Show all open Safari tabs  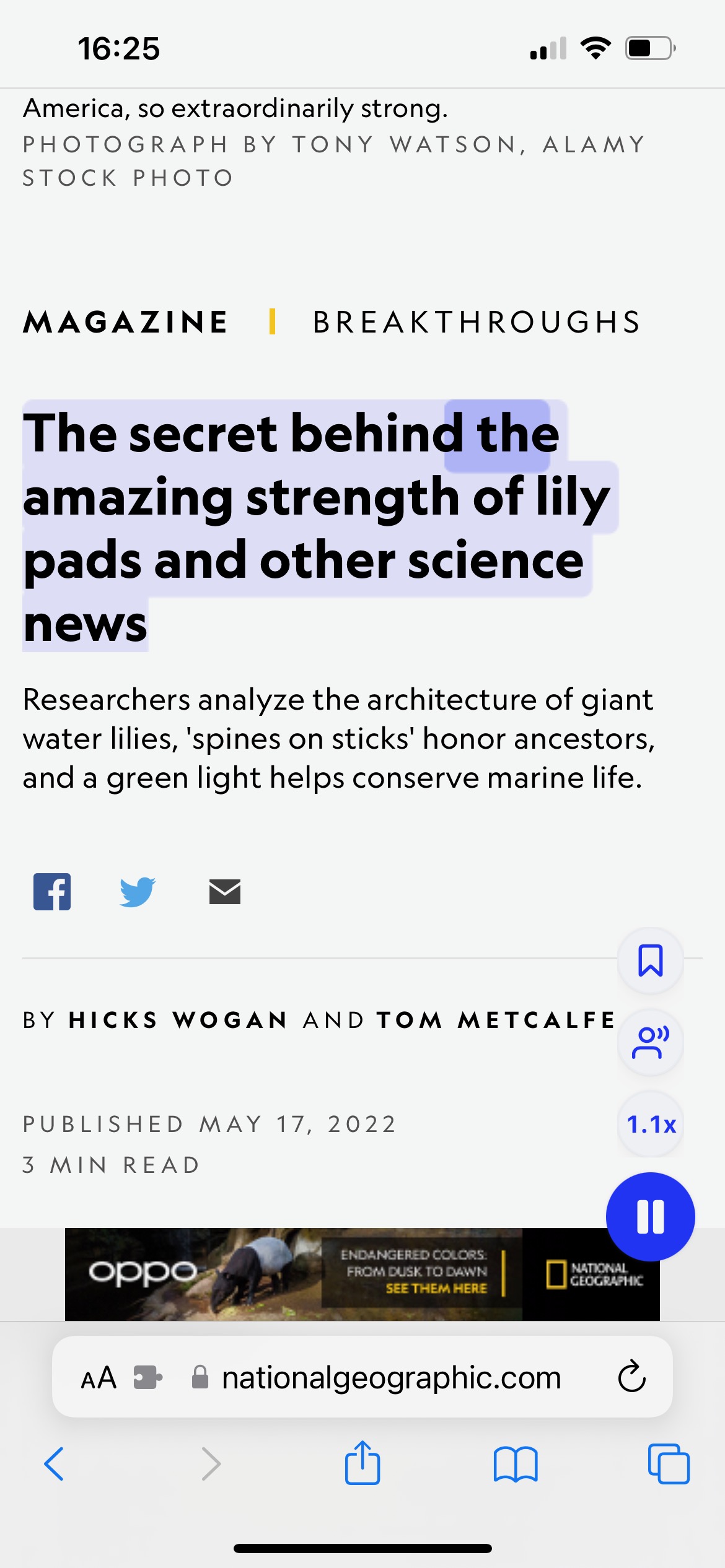[x=669, y=1463]
